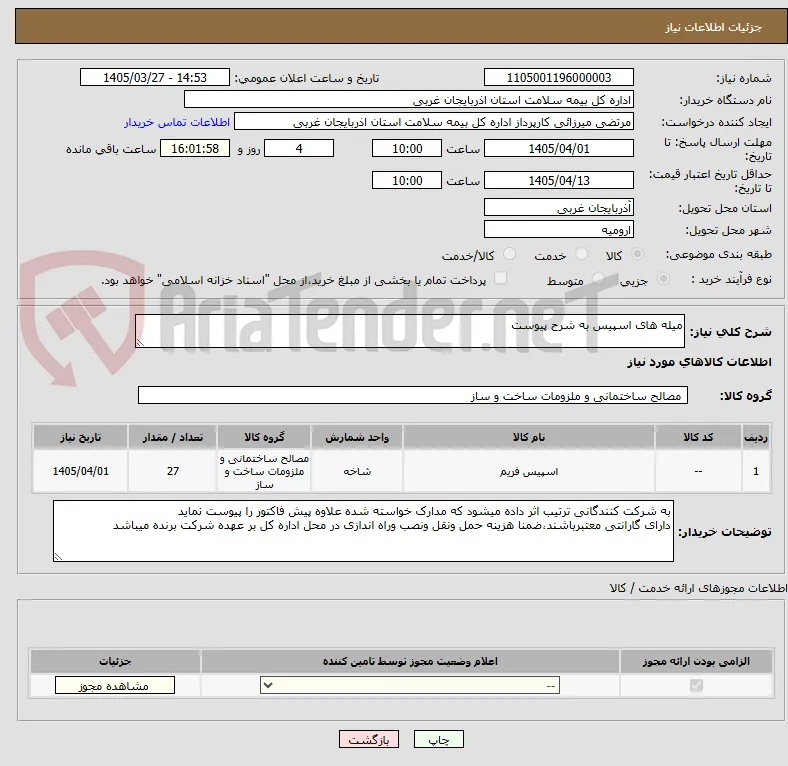Click the quantity cell showing 27

172,471
